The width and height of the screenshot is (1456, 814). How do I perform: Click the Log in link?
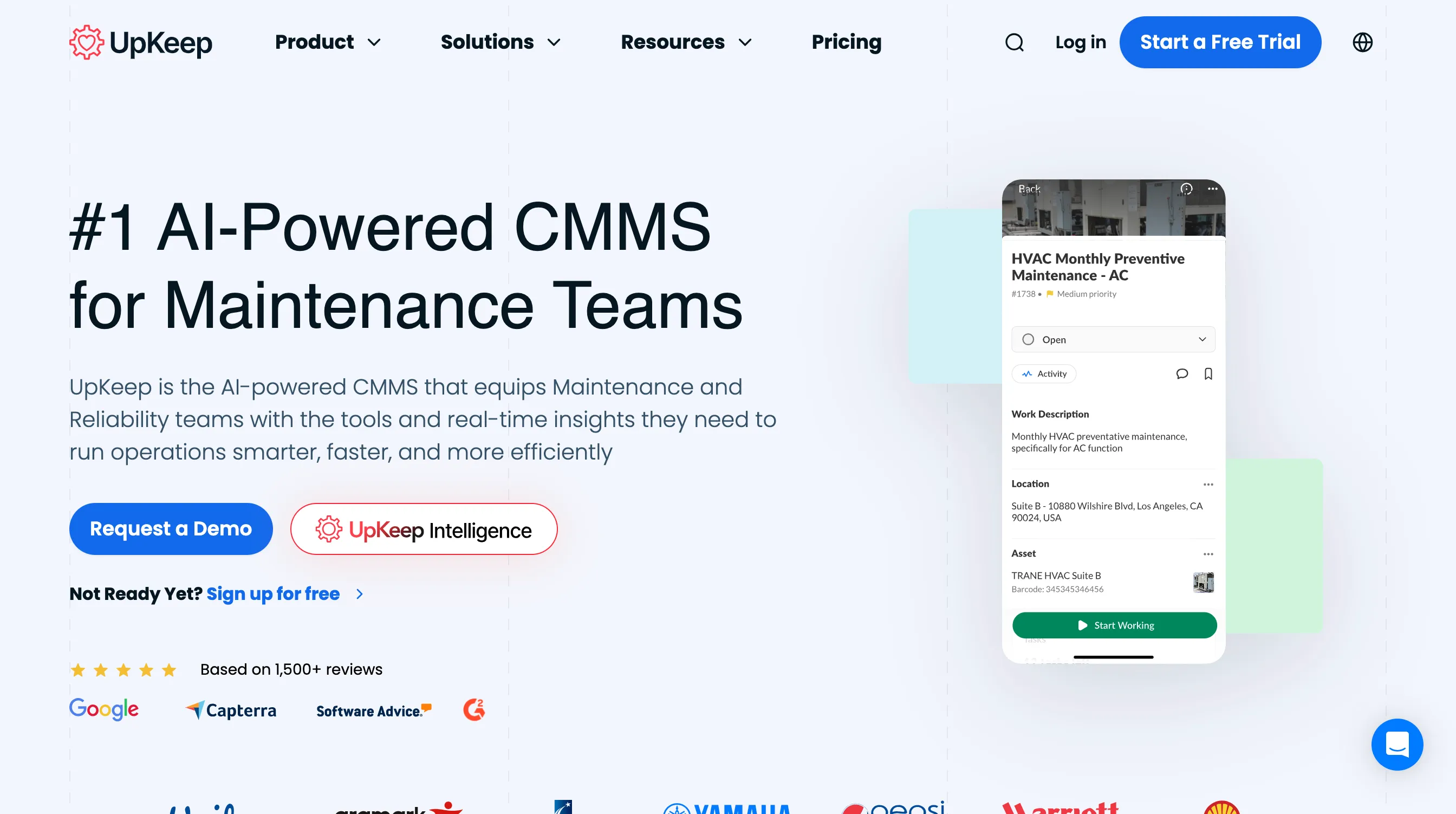pos(1080,42)
